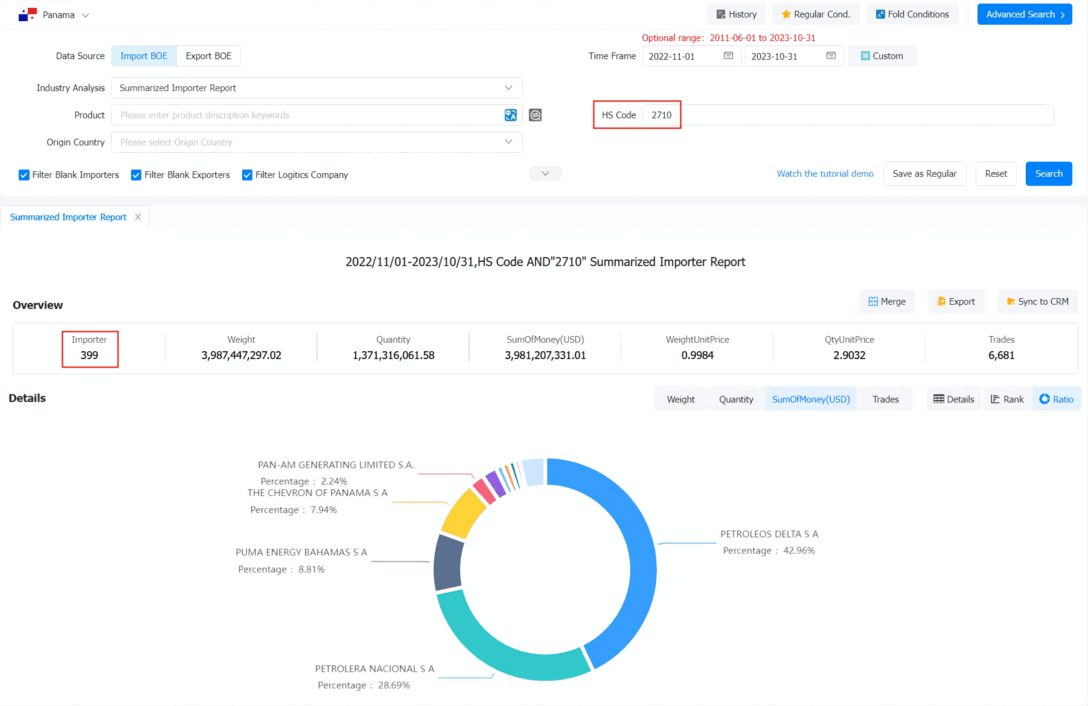This screenshot has width=1088, height=706.
Task: Click the icon right of the product translate icon
Action: 535,115
